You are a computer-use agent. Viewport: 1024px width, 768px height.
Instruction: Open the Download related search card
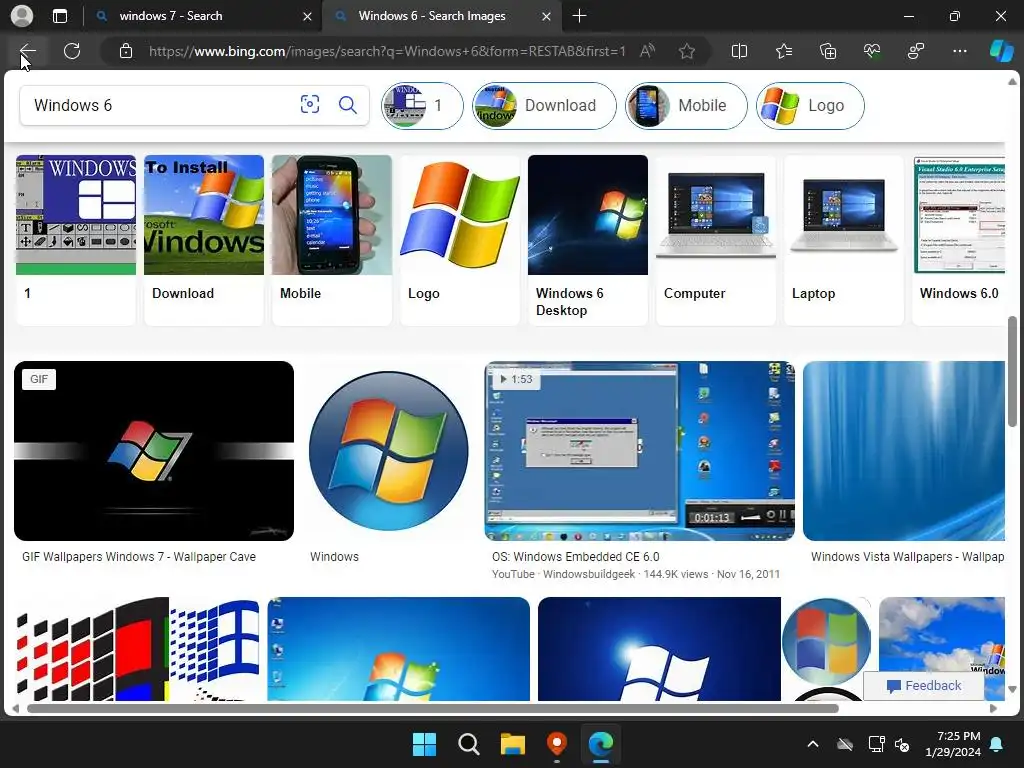click(204, 239)
